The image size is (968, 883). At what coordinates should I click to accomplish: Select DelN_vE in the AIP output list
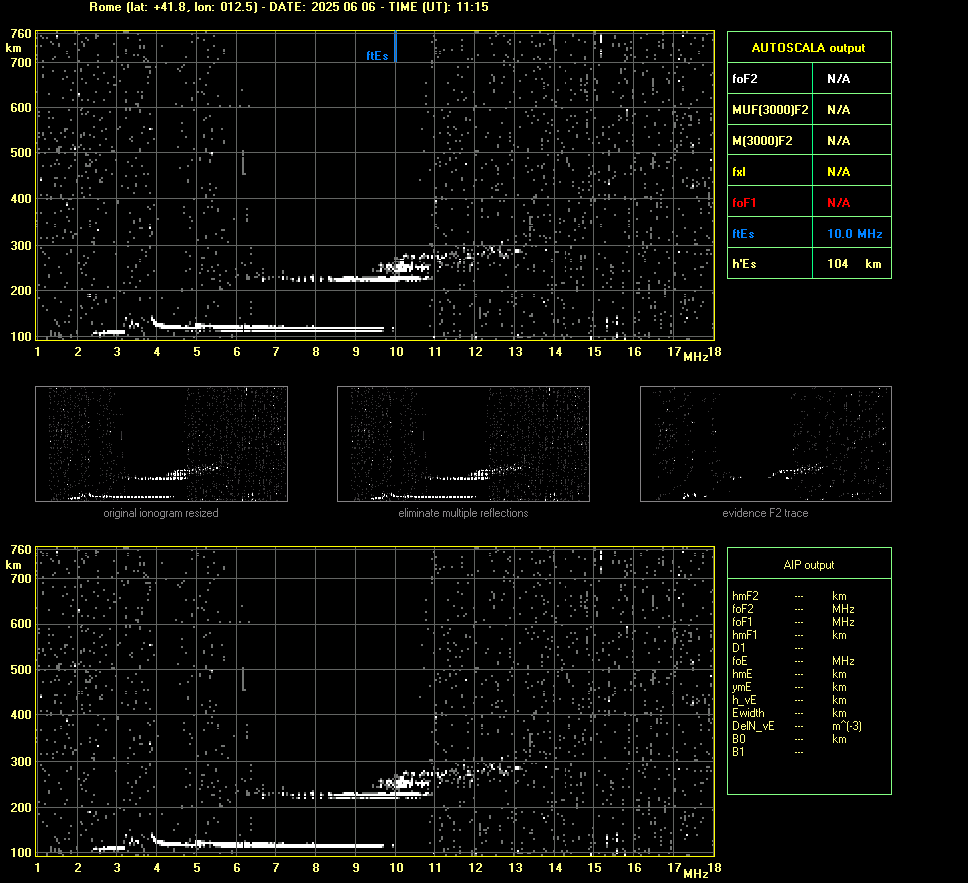click(753, 726)
